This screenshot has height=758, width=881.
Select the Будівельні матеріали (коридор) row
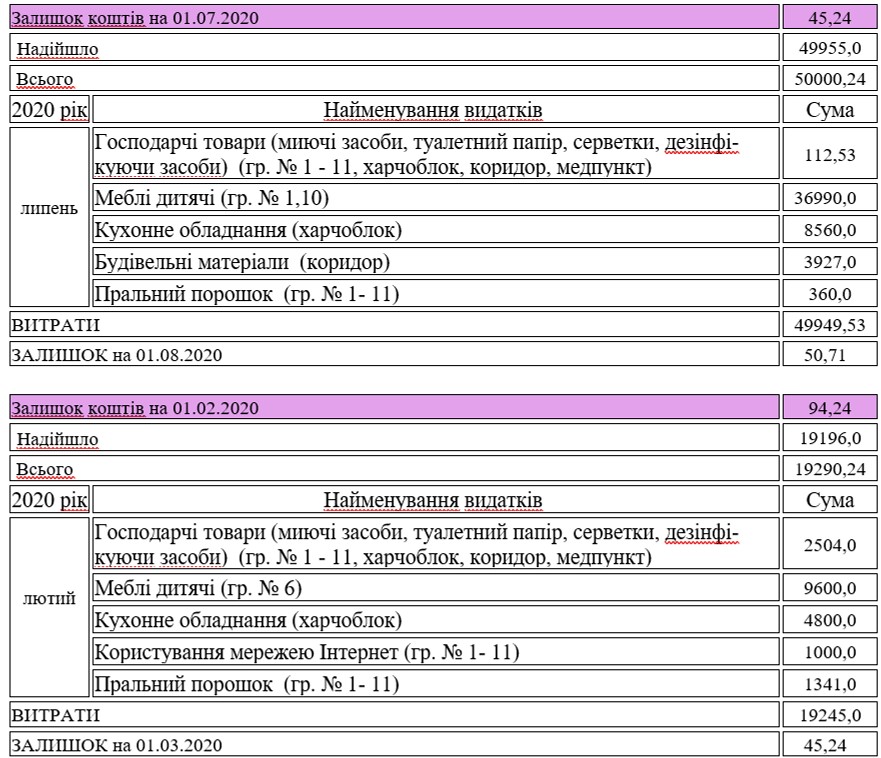coord(434,262)
